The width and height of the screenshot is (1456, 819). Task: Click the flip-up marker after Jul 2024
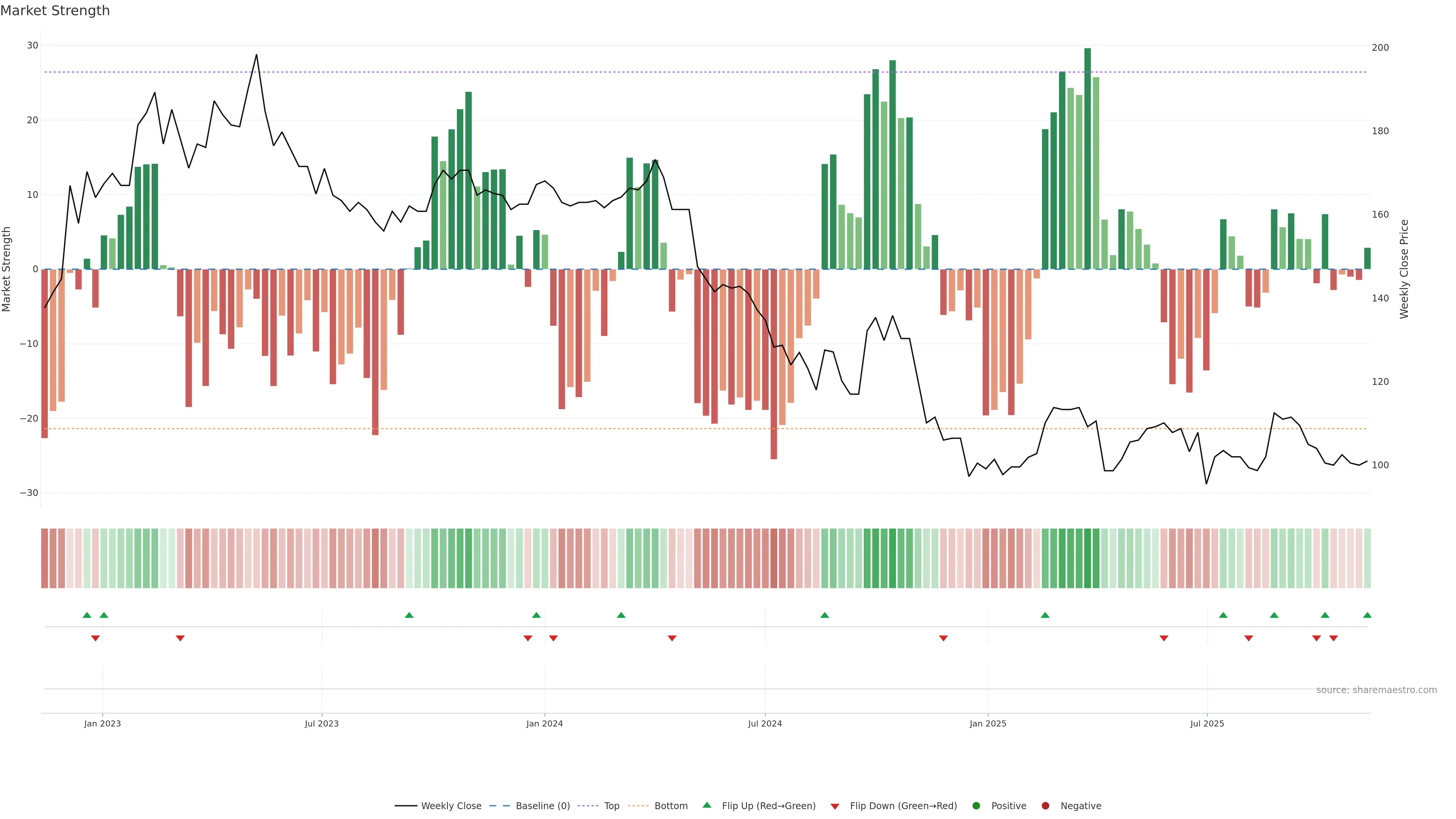825,615
